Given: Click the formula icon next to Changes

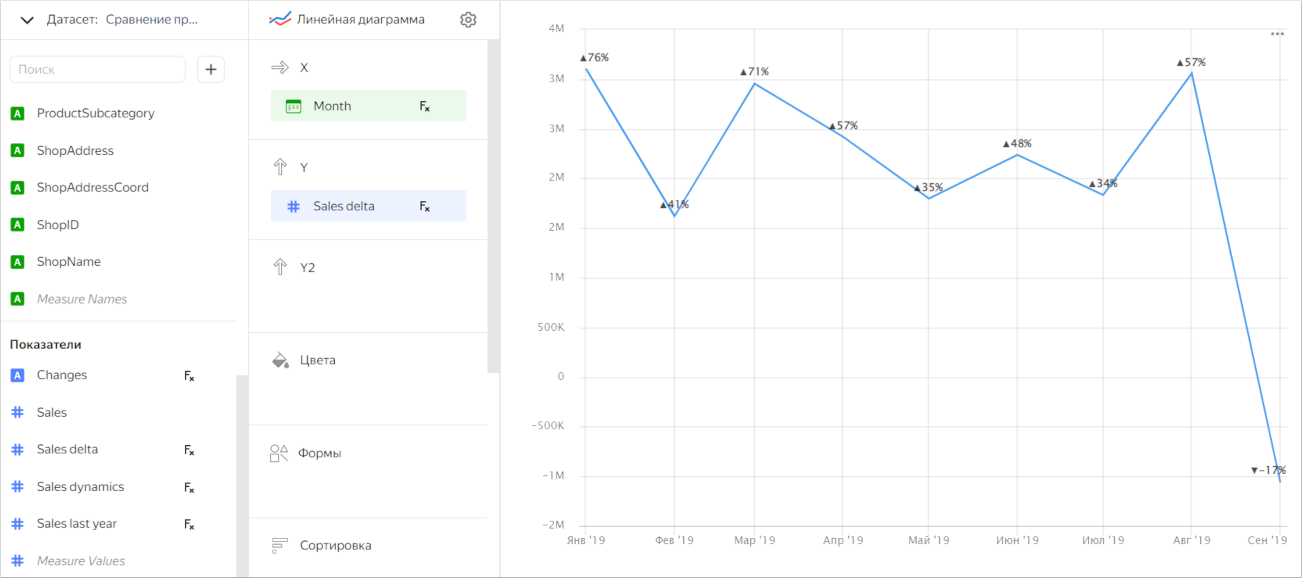Looking at the screenshot, I should 189,376.
